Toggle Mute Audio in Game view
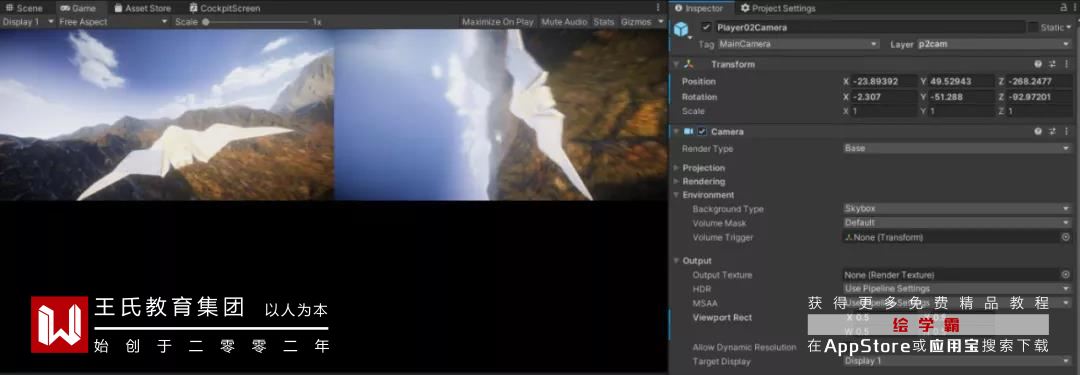The height and width of the screenshot is (375, 1080). point(564,22)
